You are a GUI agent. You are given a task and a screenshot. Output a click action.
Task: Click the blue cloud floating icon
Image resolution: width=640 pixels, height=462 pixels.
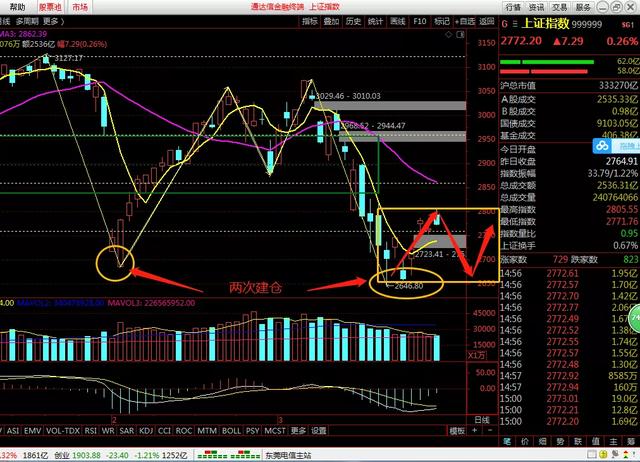point(602,146)
